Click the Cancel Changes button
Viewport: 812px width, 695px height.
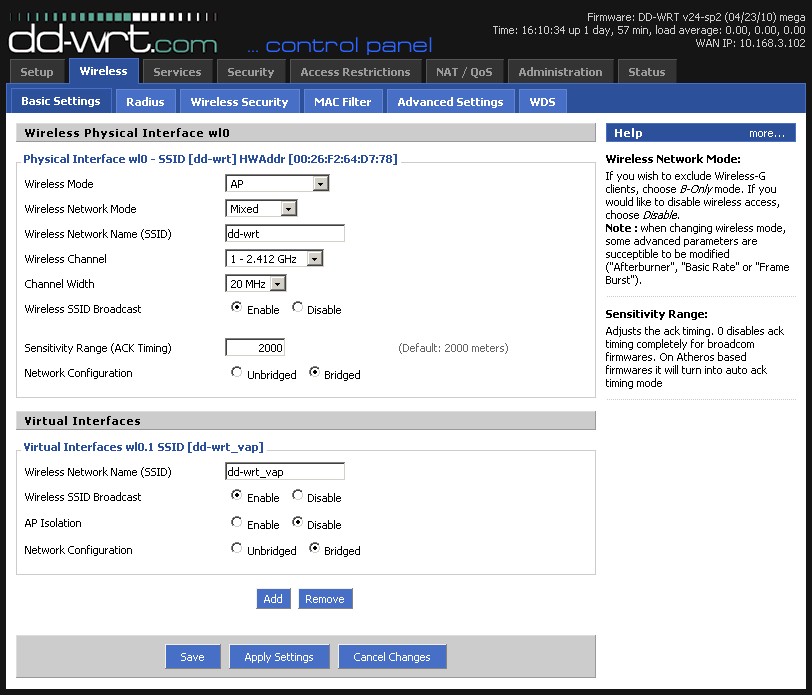coord(392,657)
